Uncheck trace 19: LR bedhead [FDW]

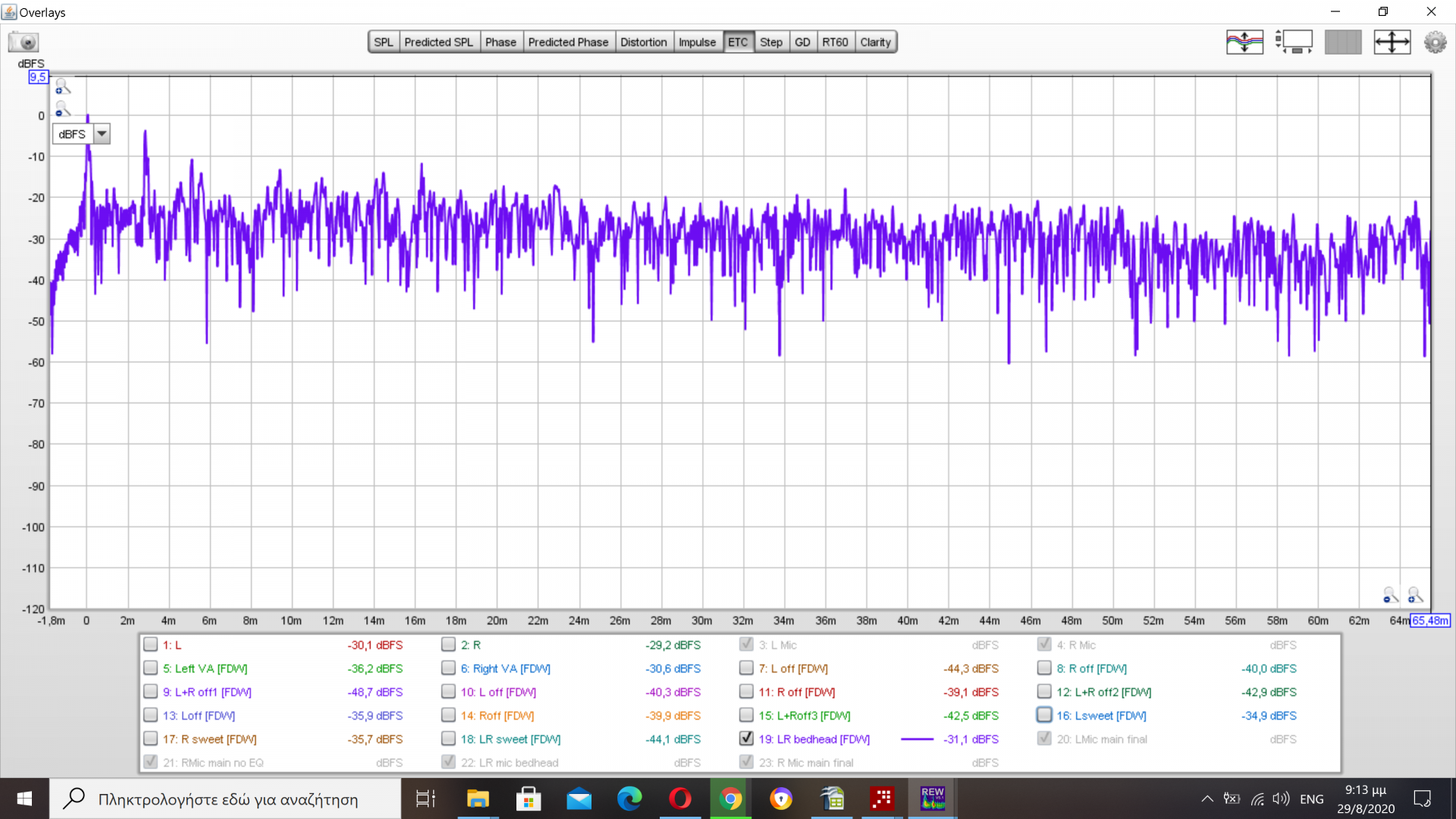pyautogui.click(x=746, y=739)
